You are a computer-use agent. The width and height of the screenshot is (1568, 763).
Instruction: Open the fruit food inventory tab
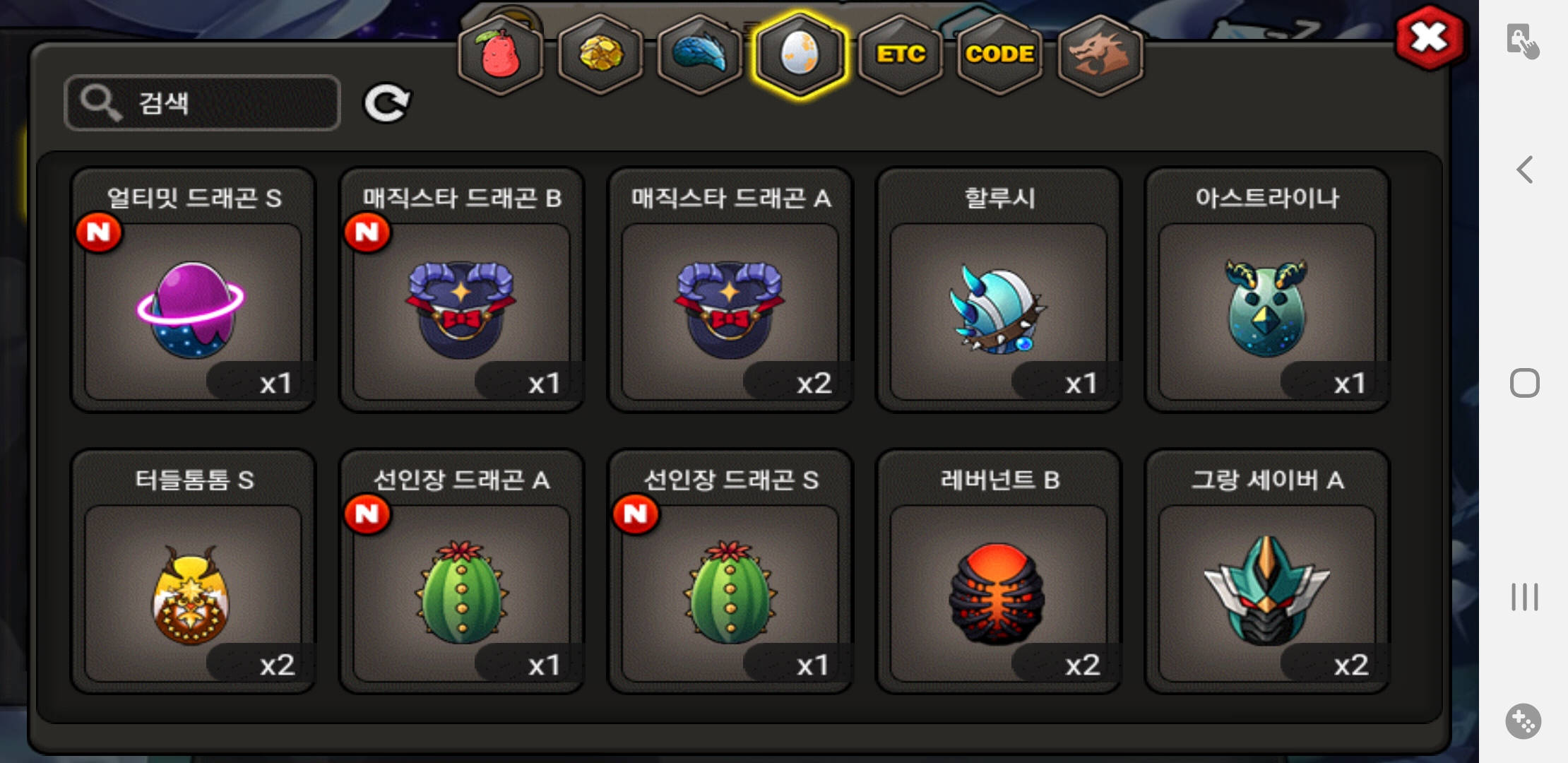coord(501,55)
